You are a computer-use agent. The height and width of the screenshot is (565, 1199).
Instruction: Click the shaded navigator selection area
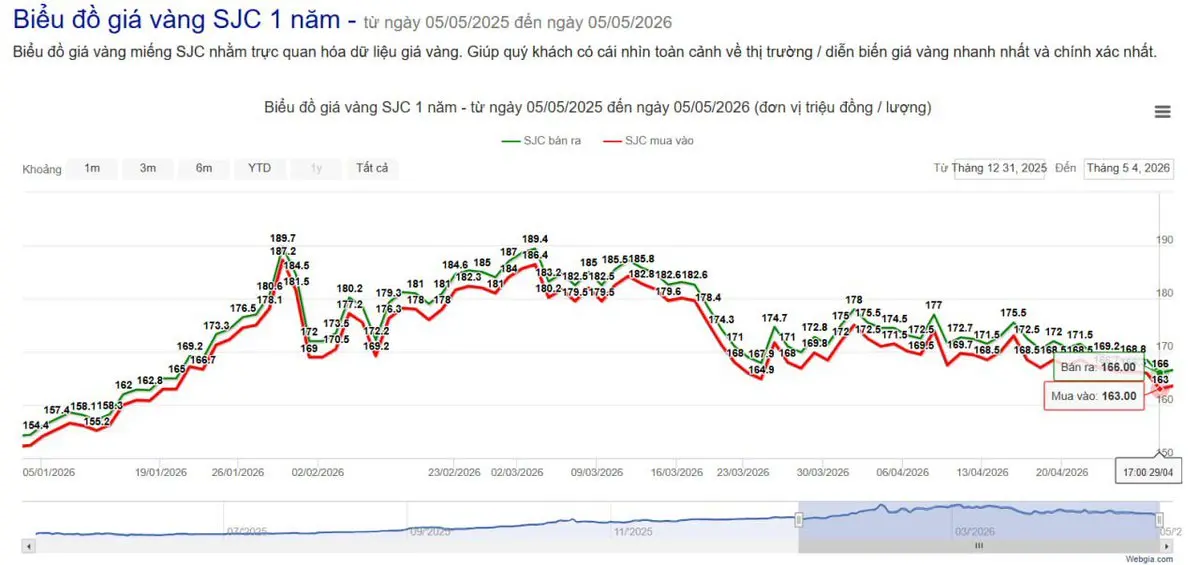pos(979,520)
